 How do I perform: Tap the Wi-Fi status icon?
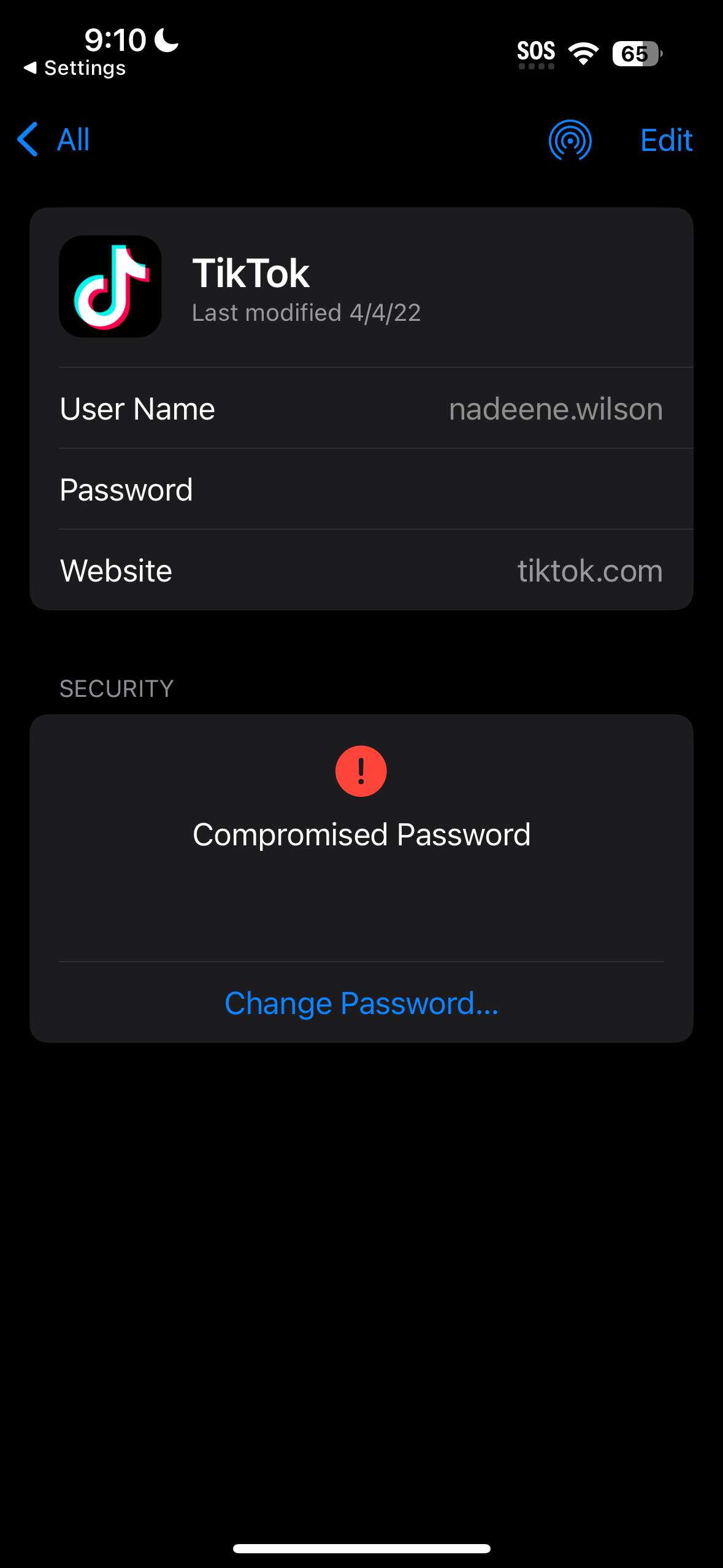[x=583, y=53]
